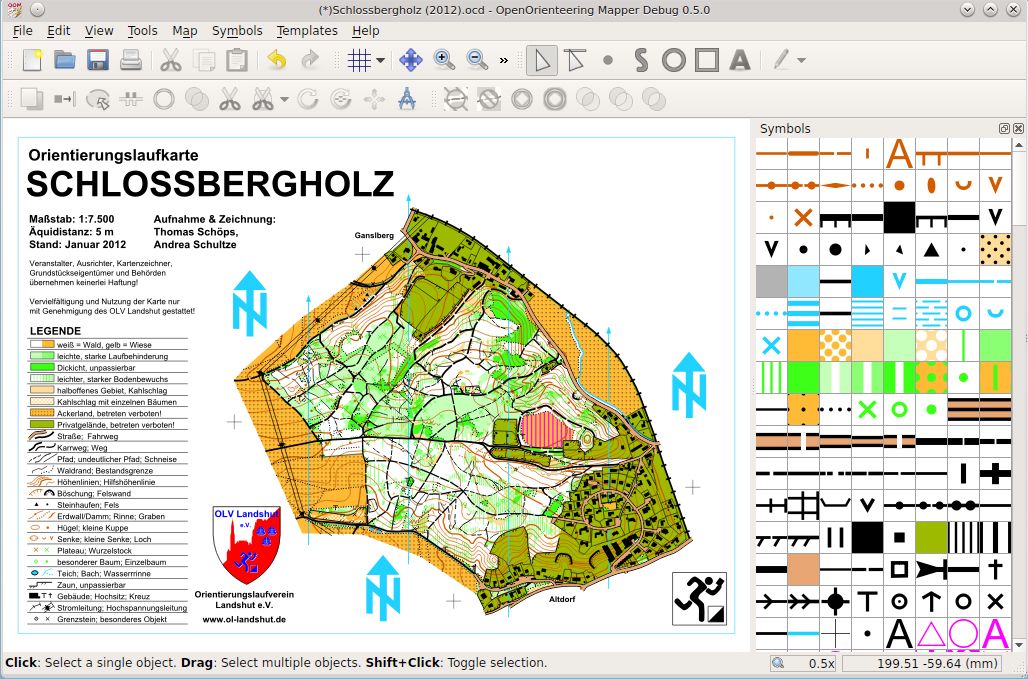Close the Symbols panel
Screen dimensions: 1028x679
point(1019,128)
